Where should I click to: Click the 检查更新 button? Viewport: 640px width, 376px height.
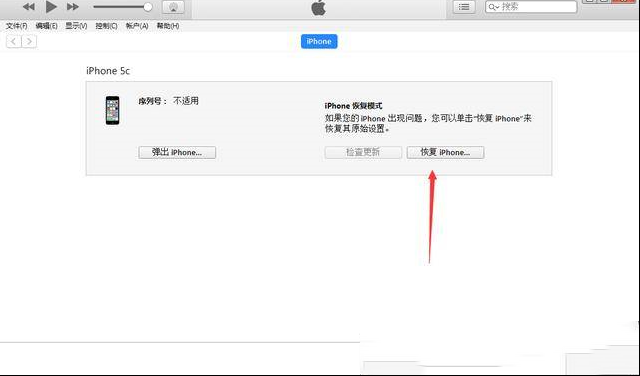(x=363, y=152)
